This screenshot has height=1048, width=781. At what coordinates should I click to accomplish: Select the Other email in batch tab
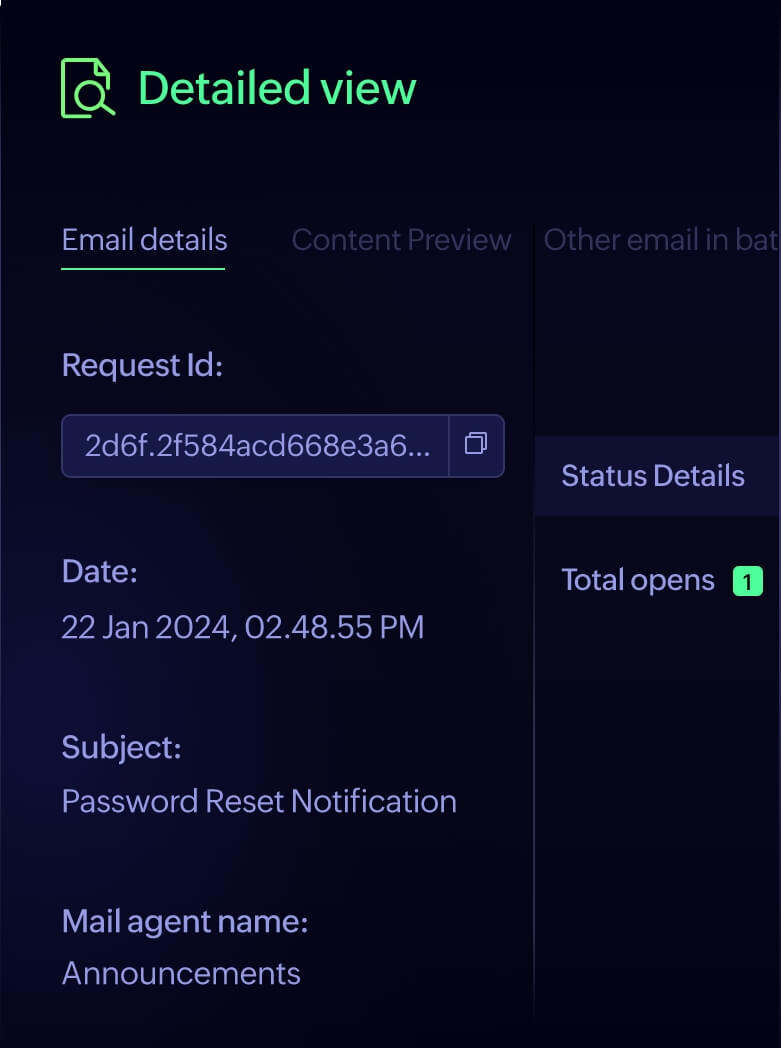pyautogui.click(x=660, y=240)
